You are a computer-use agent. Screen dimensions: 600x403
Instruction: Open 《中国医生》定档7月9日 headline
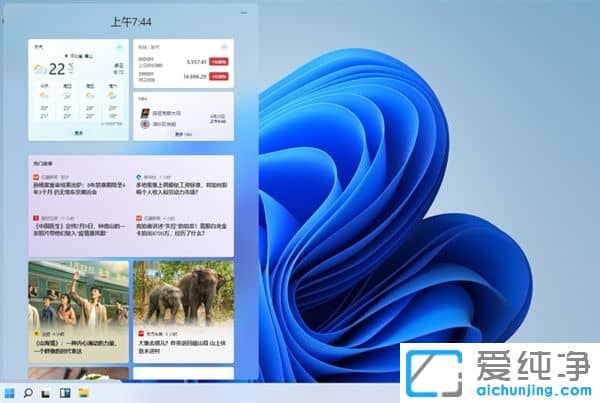tap(79, 229)
